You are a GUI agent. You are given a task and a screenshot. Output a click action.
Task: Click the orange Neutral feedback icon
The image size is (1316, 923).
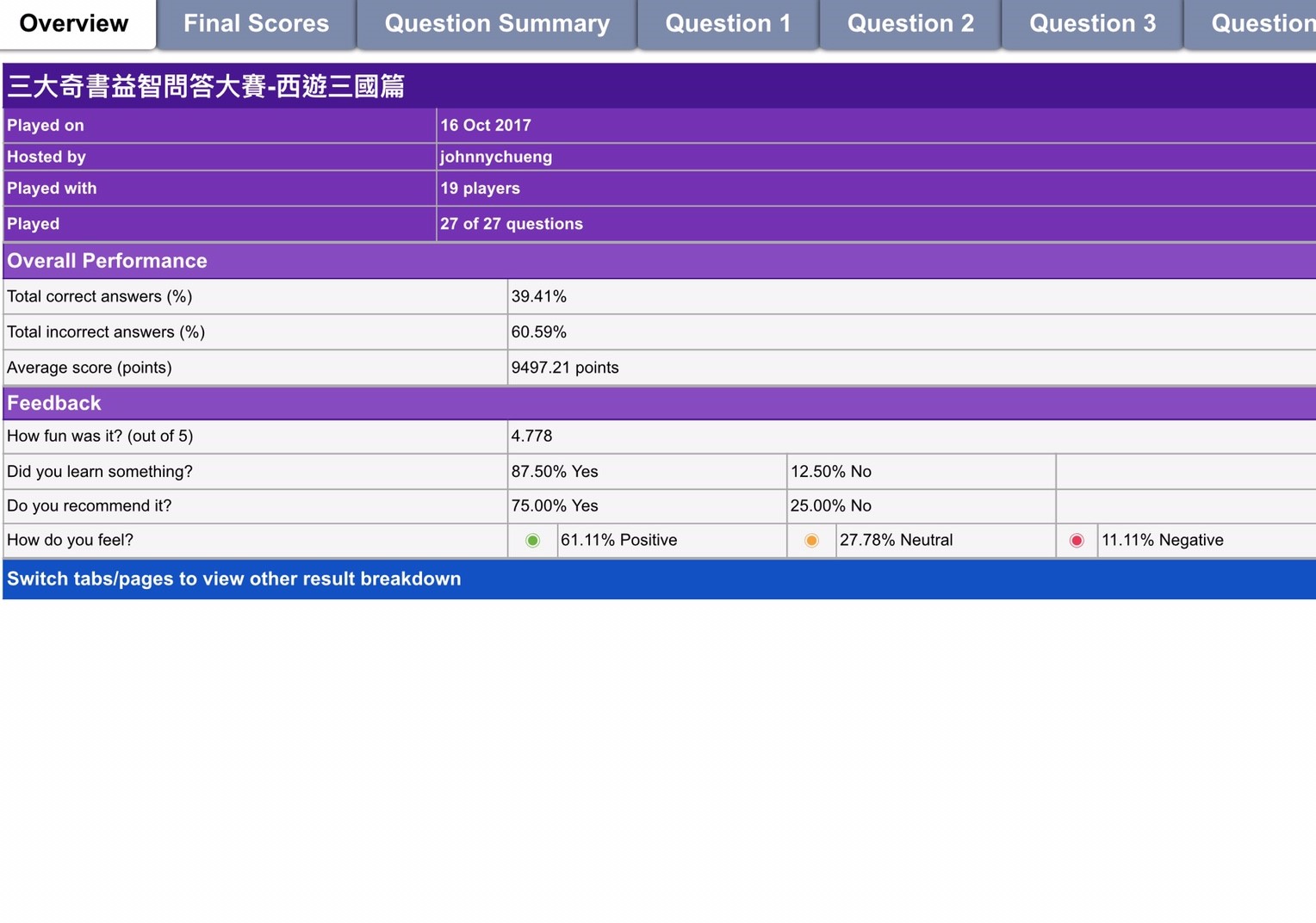(811, 541)
